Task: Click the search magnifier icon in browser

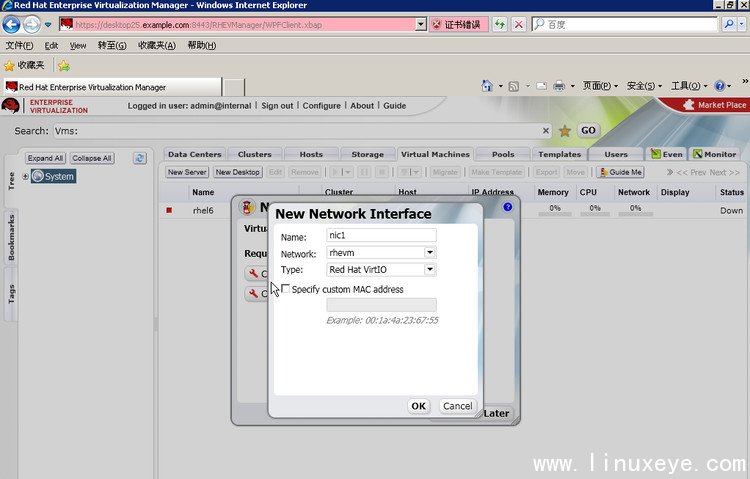Action: point(728,24)
